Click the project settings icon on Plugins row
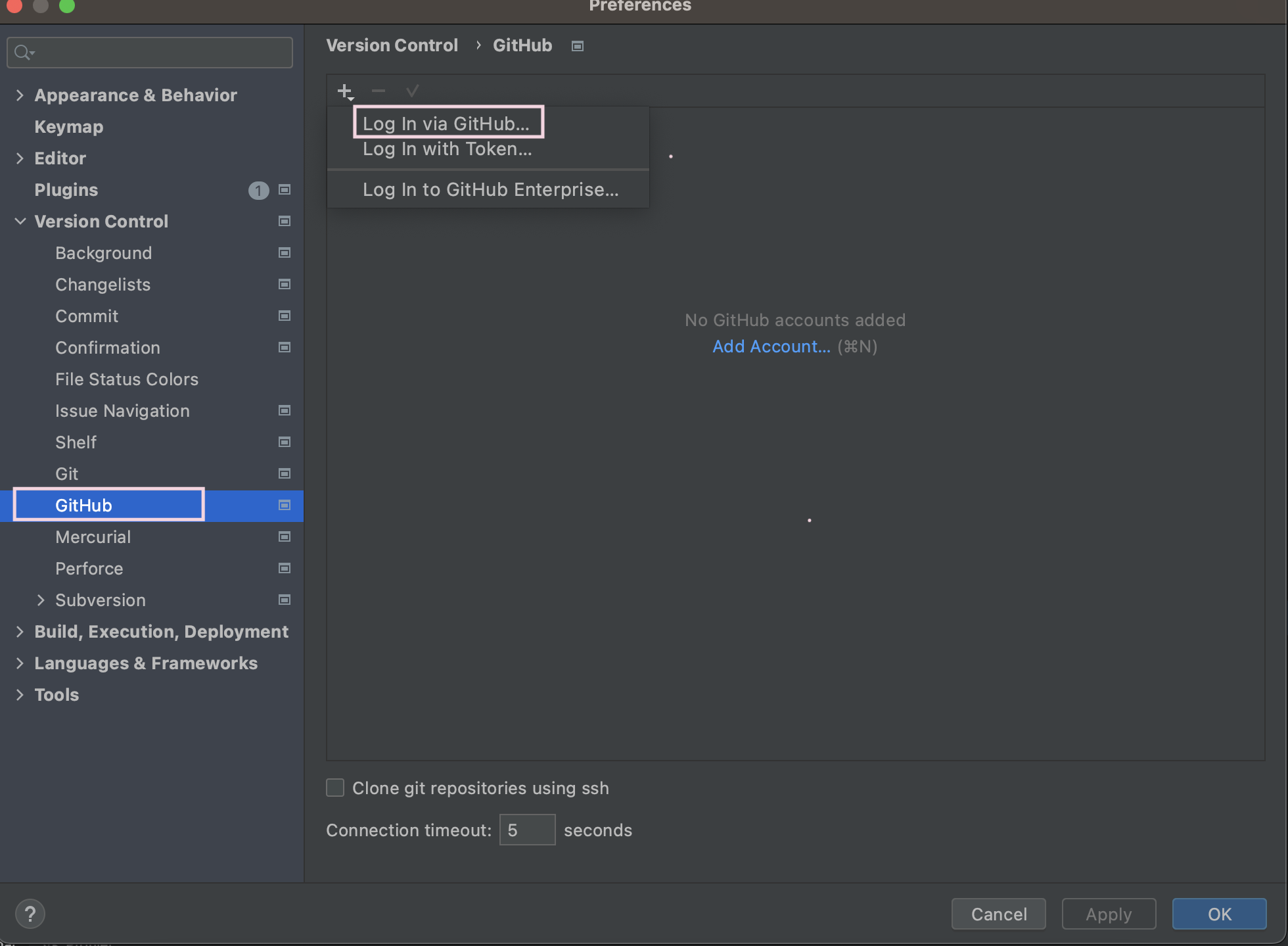 [x=285, y=189]
